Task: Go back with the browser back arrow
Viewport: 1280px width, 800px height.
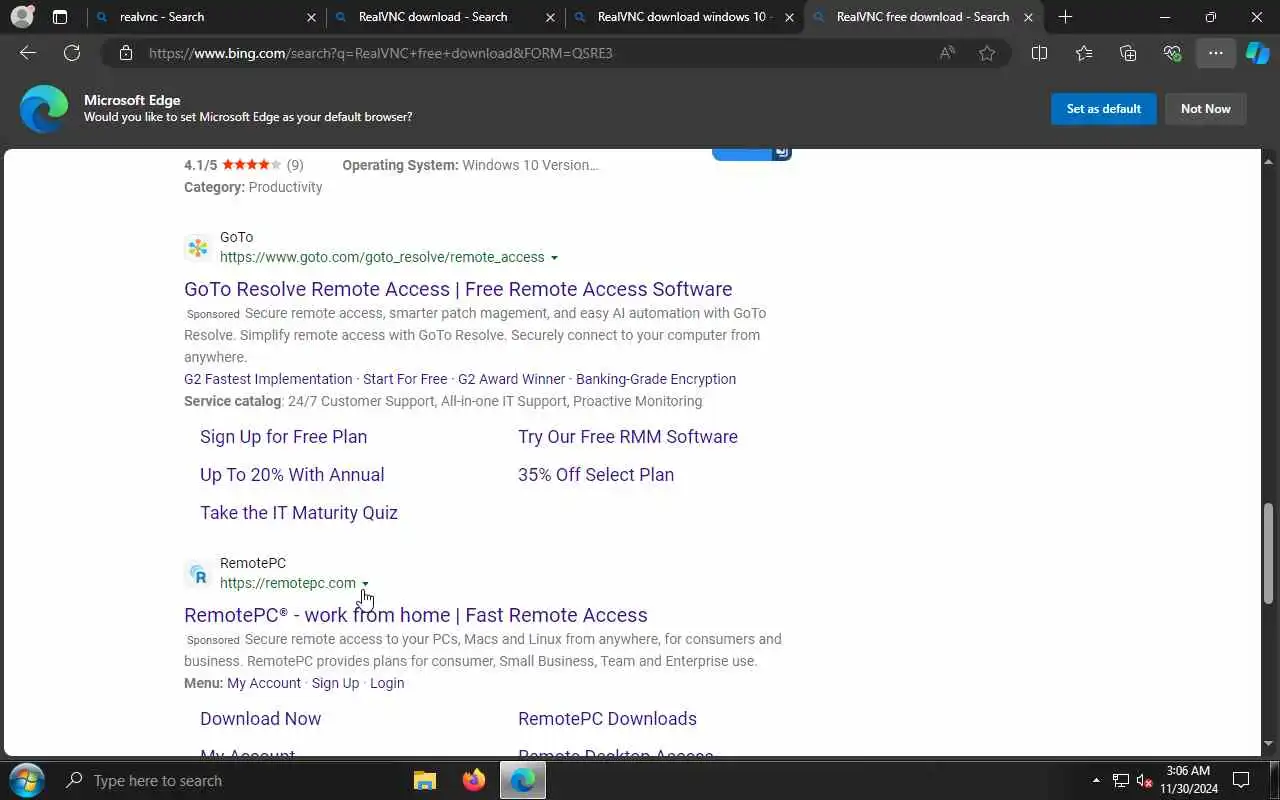Action: click(28, 53)
